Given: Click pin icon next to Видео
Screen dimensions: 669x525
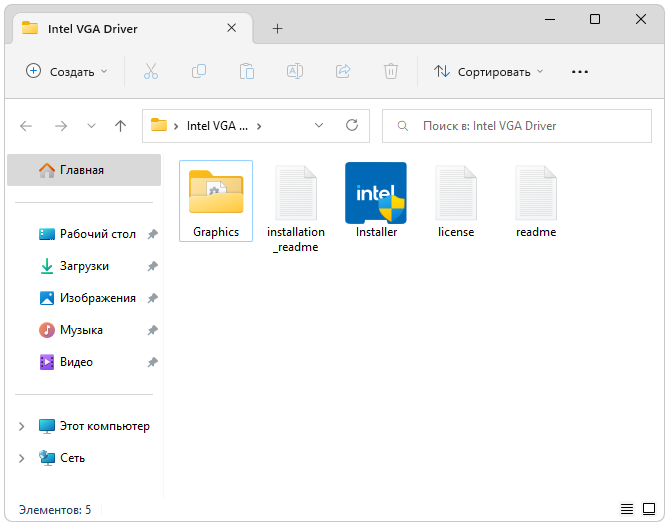Looking at the screenshot, I should 152,362.
